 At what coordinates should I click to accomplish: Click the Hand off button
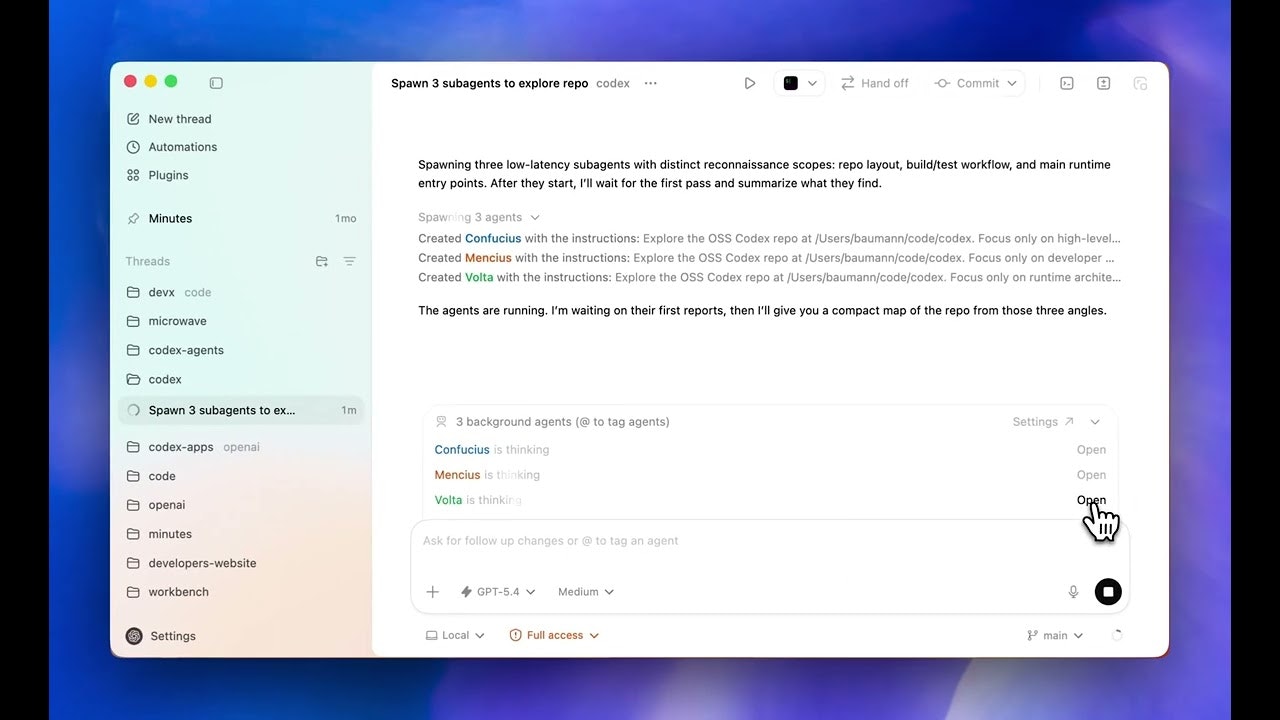tap(875, 83)
